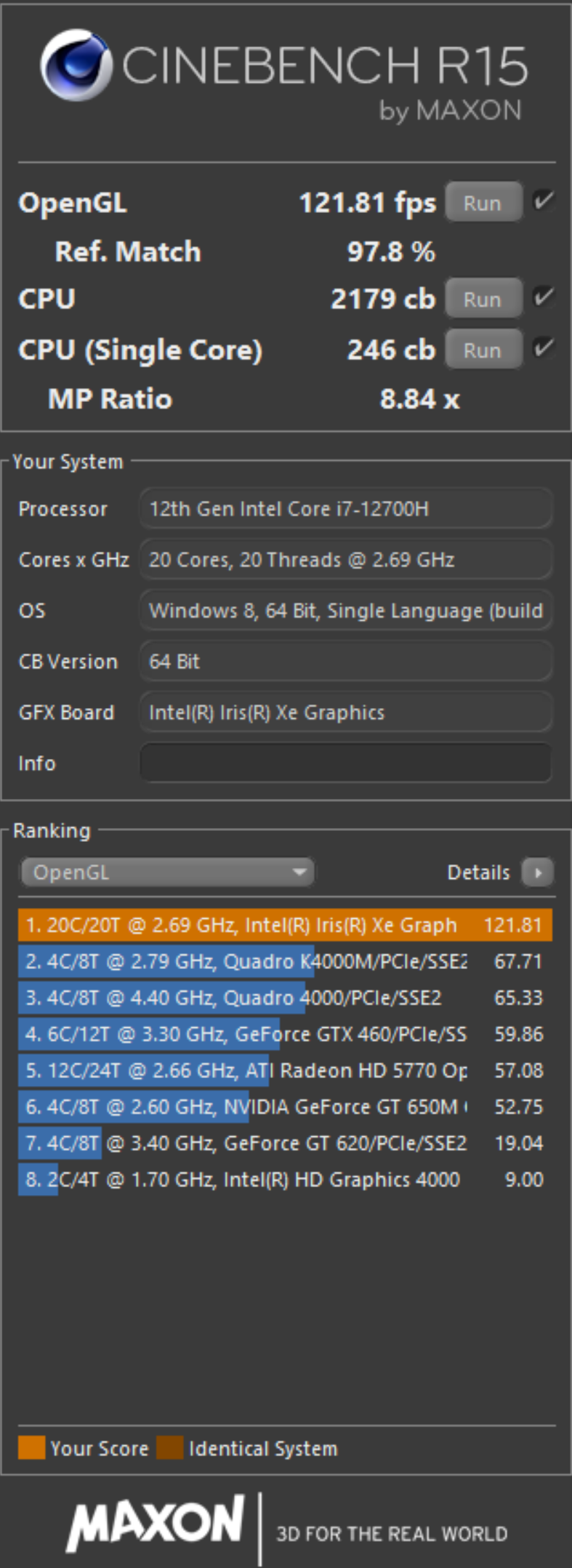Click the Cinebench sphere logo icon

pyautogui.click(x=76, y=65)
